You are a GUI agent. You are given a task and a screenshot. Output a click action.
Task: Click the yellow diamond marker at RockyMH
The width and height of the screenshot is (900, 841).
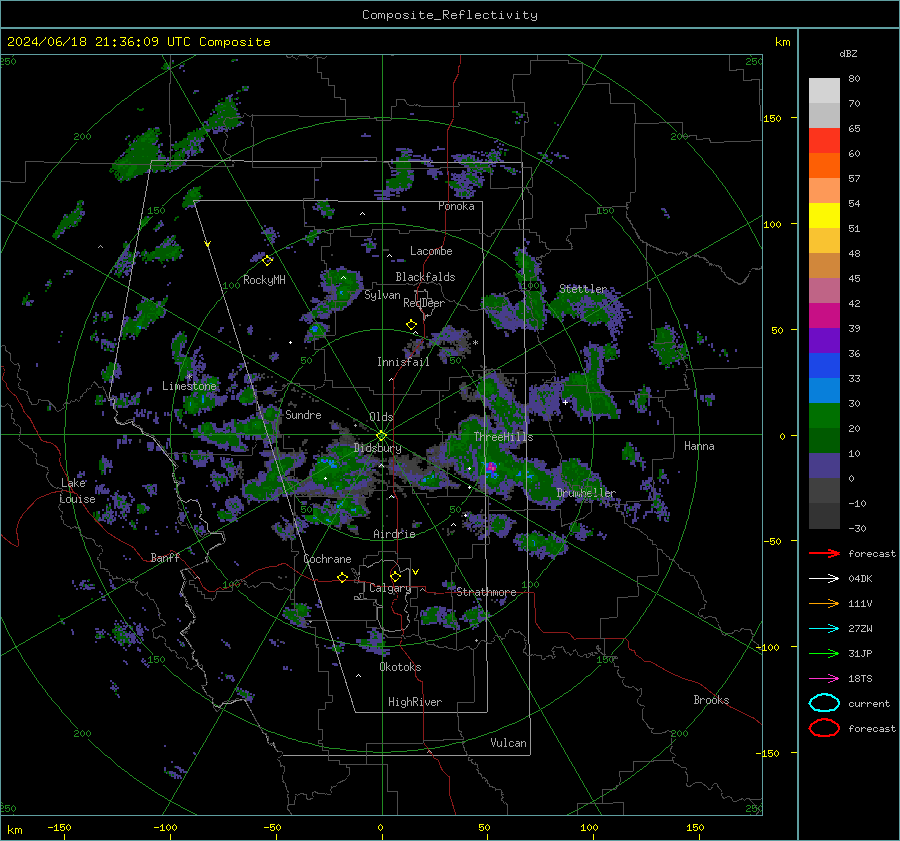(267, 261)
